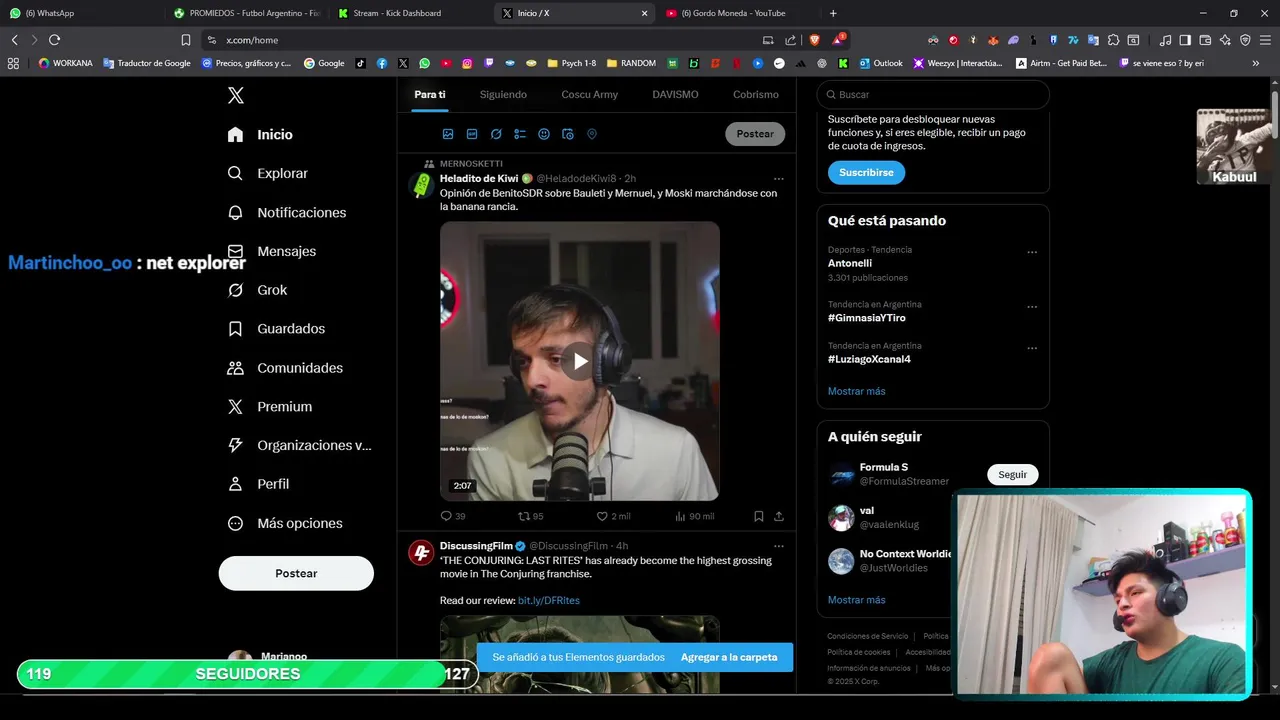Like the Heladito de Kiwi post
Image resolution: width=1280 pixels, height=720 pixels.
[613, 516]
